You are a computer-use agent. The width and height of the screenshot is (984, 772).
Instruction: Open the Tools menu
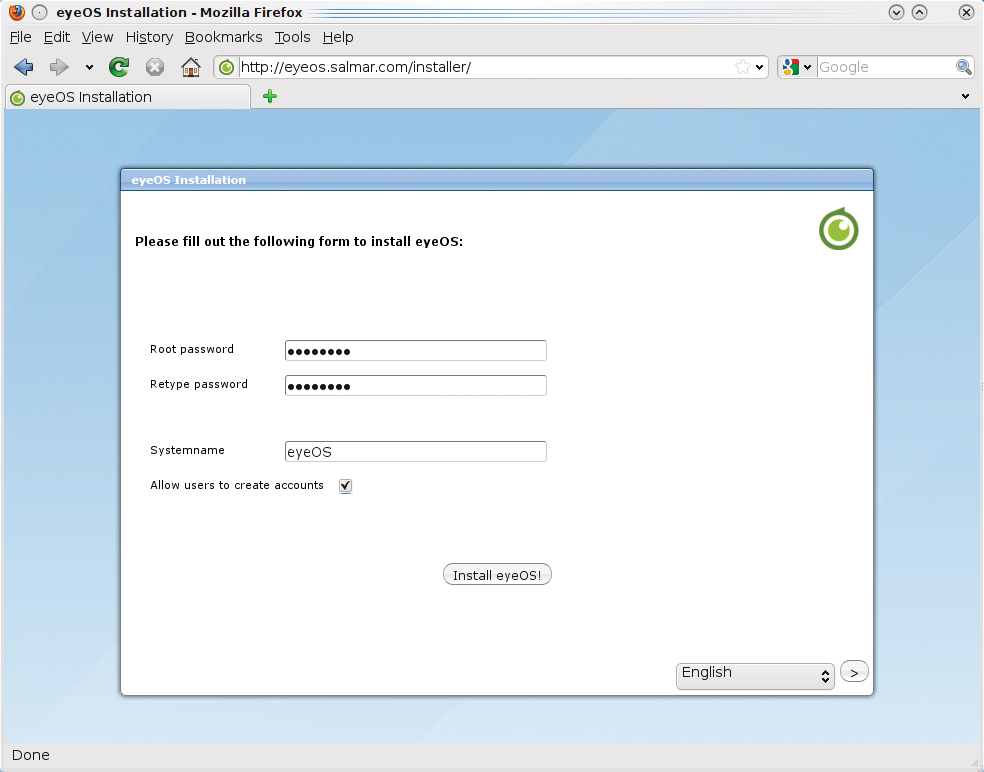(292, 37)
